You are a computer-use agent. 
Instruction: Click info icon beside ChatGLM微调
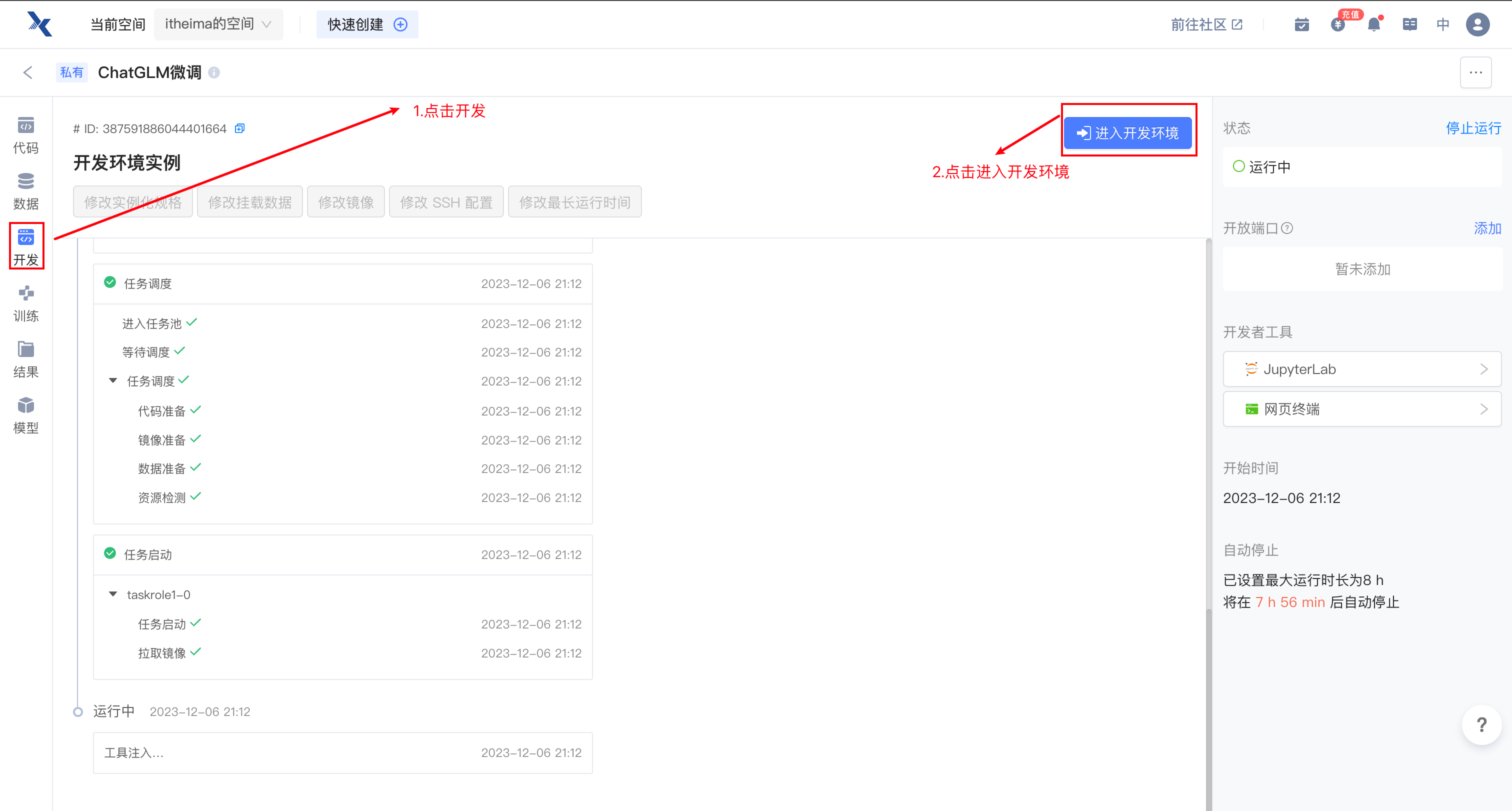214,73
